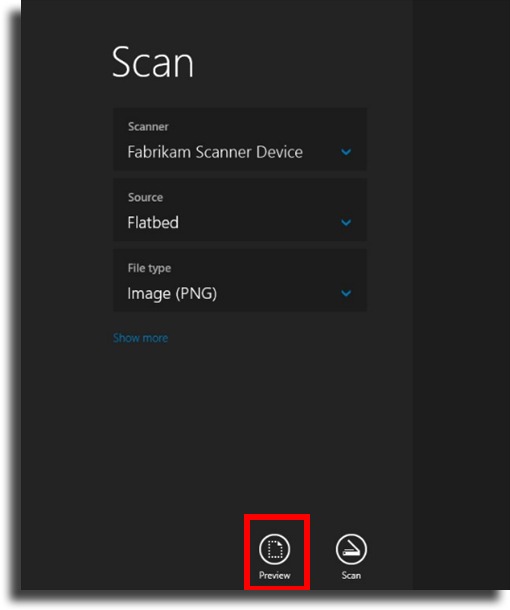The height and width of the screenshot is (610, 510).
Task: Click blank space right of Image (PNG)
Action: (x=278, y=293)
